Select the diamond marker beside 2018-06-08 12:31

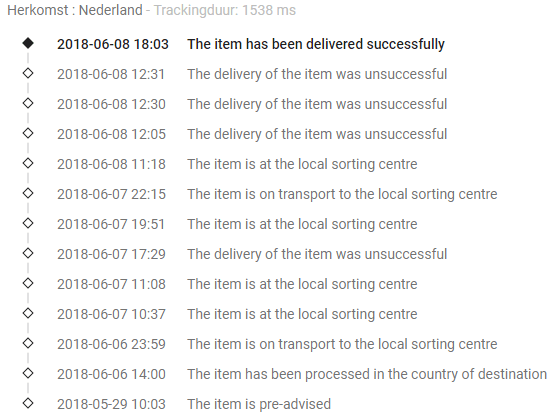coord(28,73)
